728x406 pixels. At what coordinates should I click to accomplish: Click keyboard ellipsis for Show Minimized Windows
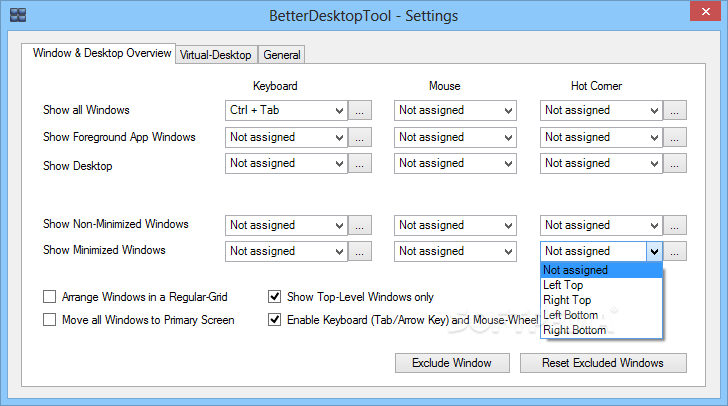tap(360, 251)
